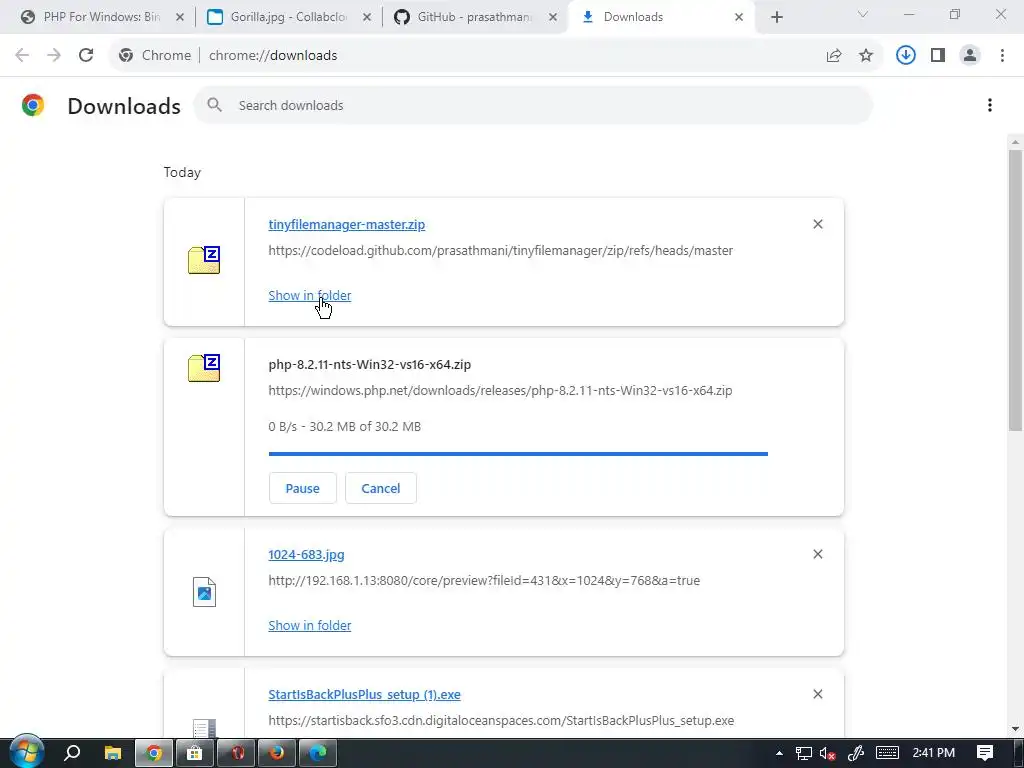The height and width of the screenshot is (768, 1024).
Task: Click the 2:41 PM taskbar clock
Action: pos(934,753)
